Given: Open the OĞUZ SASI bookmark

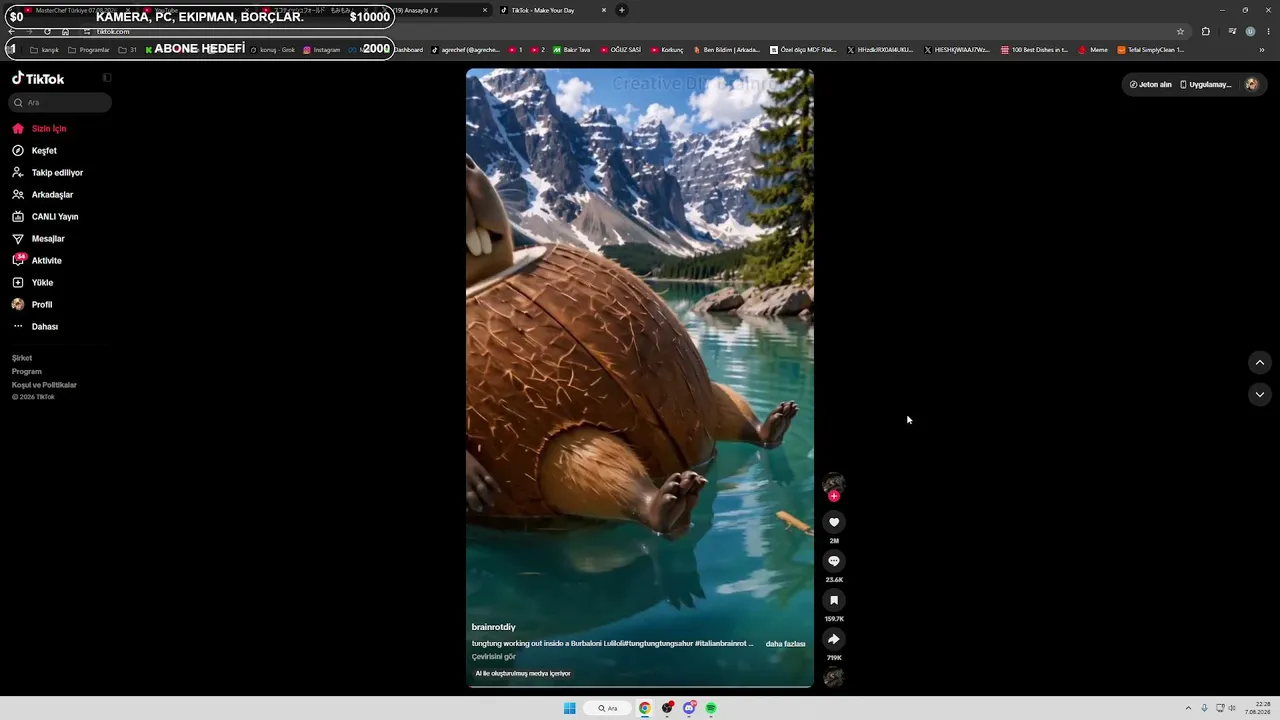Looking at the screenshot, I should coord(620,50).
